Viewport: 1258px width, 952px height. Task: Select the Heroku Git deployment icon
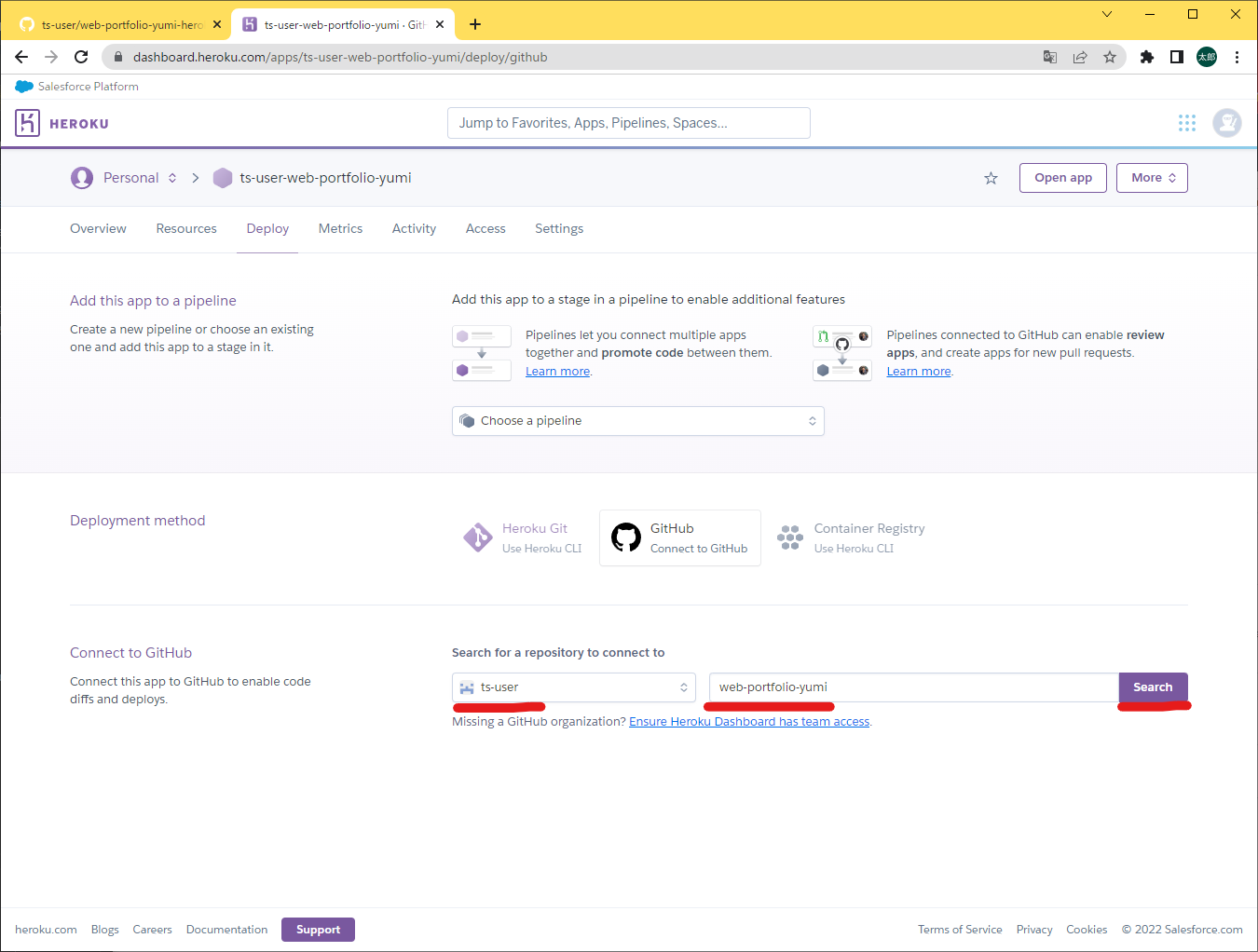pos(478,537)
